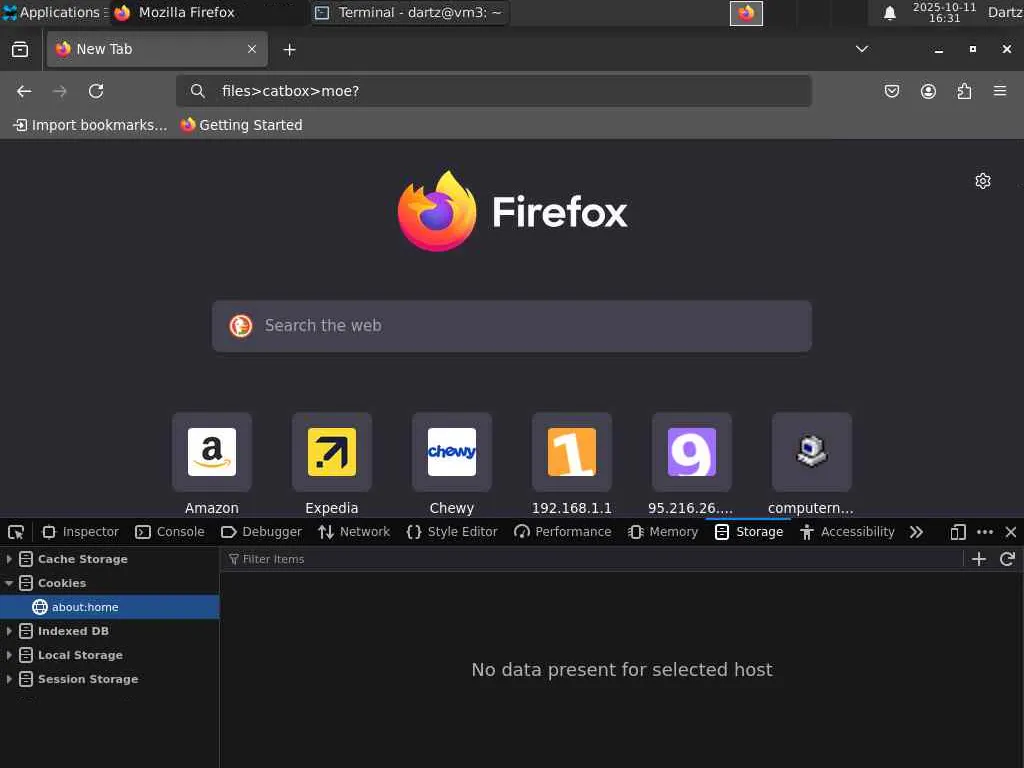This screenshot has height=768, width=1024.
Task: Click Import bookmarks bookmark item
Action: click(x=90, y=125)
